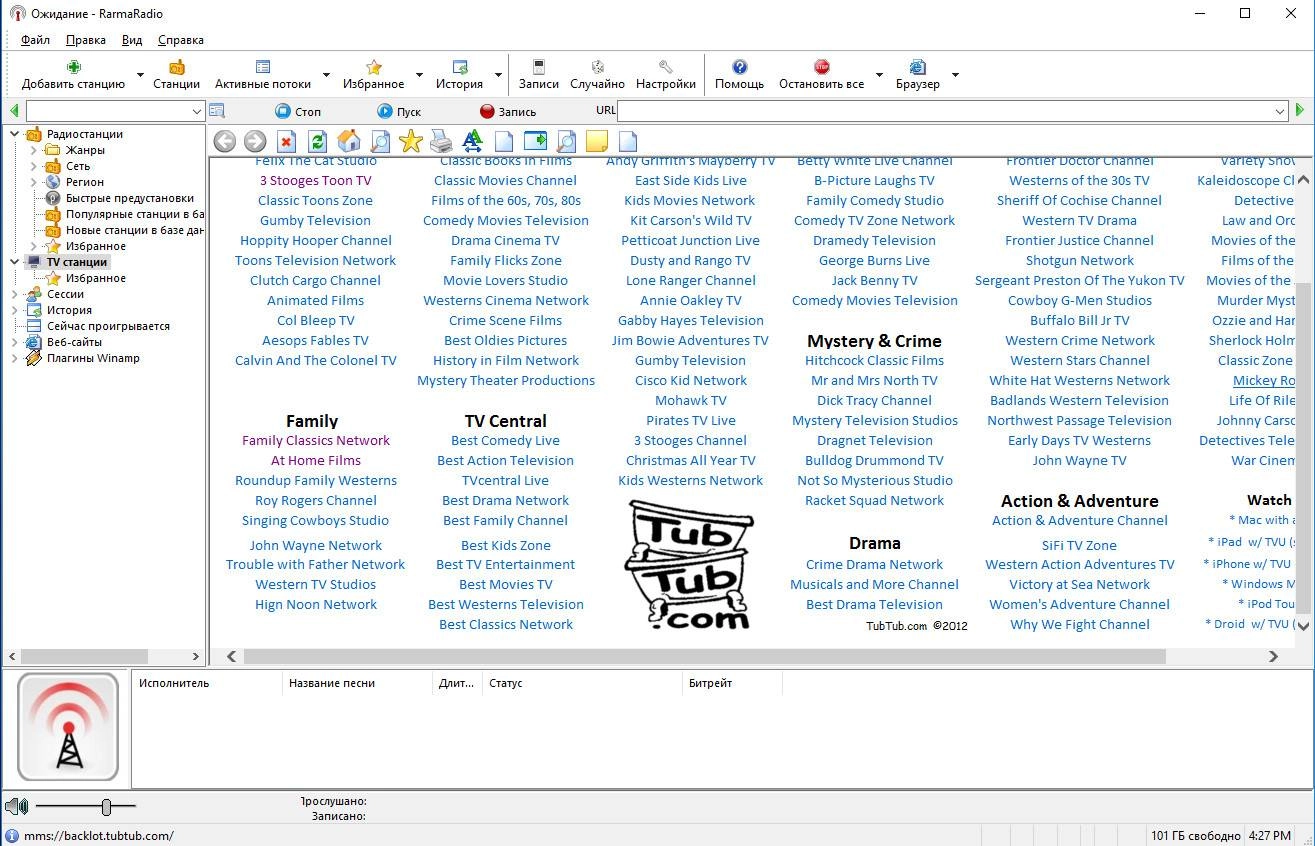Select Веб-сайты in the tree
Image resolution: width=1315 pixels, height=846 pixels.
point(74,342)
